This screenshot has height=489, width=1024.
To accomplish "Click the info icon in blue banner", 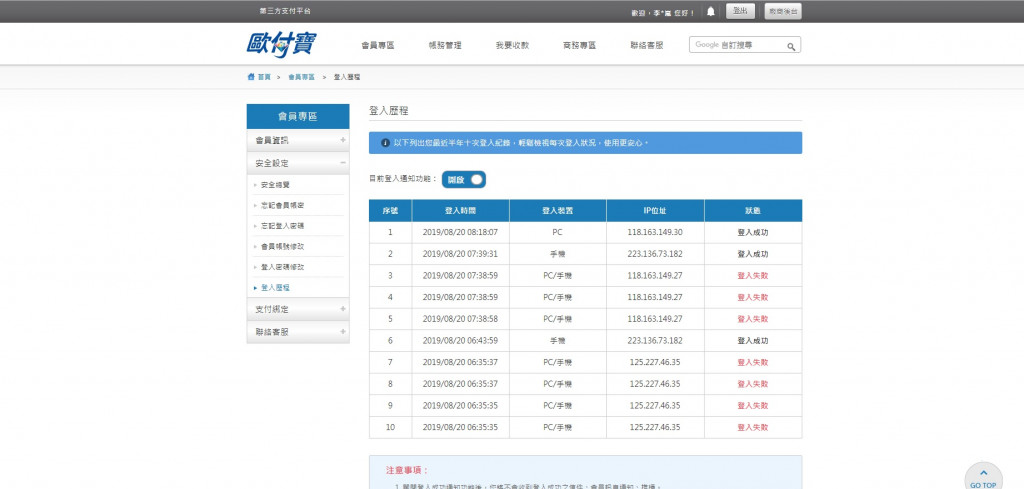I will tap(385, 142).
